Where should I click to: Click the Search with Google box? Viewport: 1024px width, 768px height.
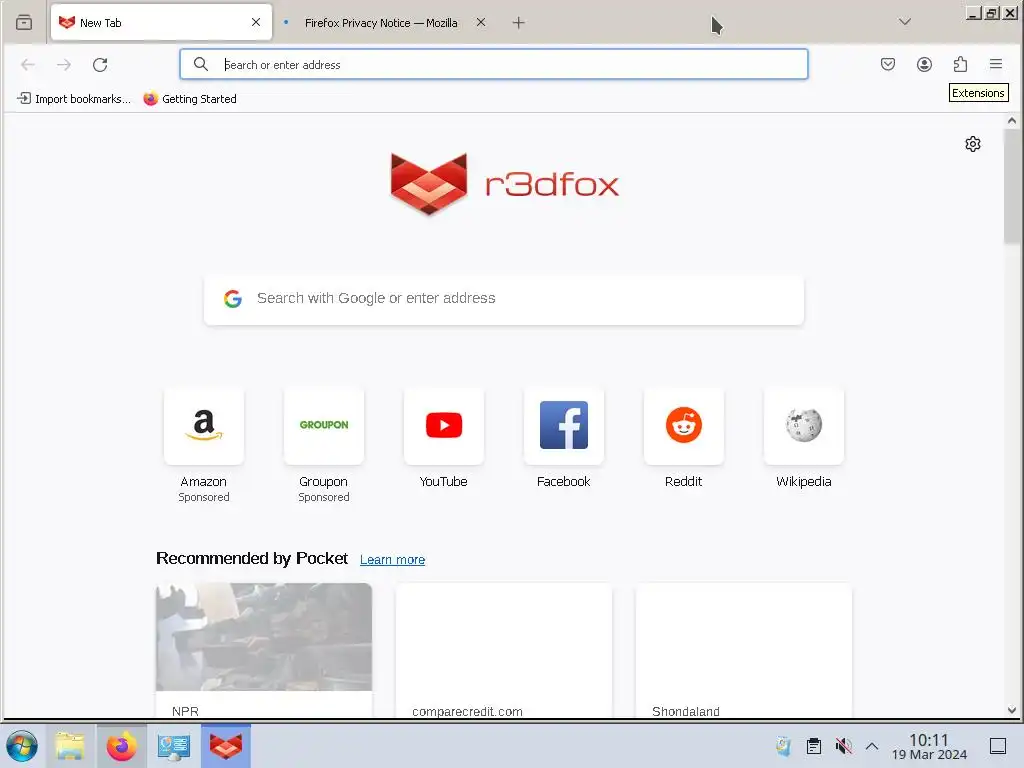pyautogui.click(x=504, y=298)
